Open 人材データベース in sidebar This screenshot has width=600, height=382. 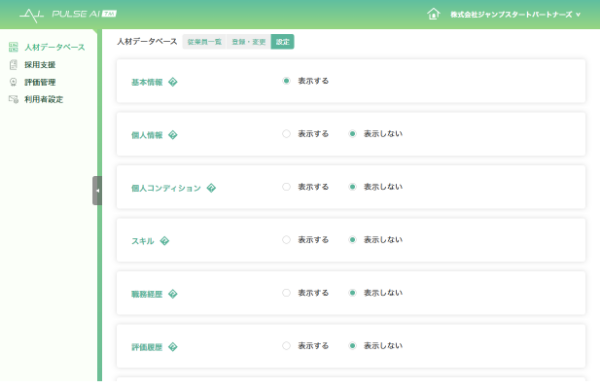(55, 47)
